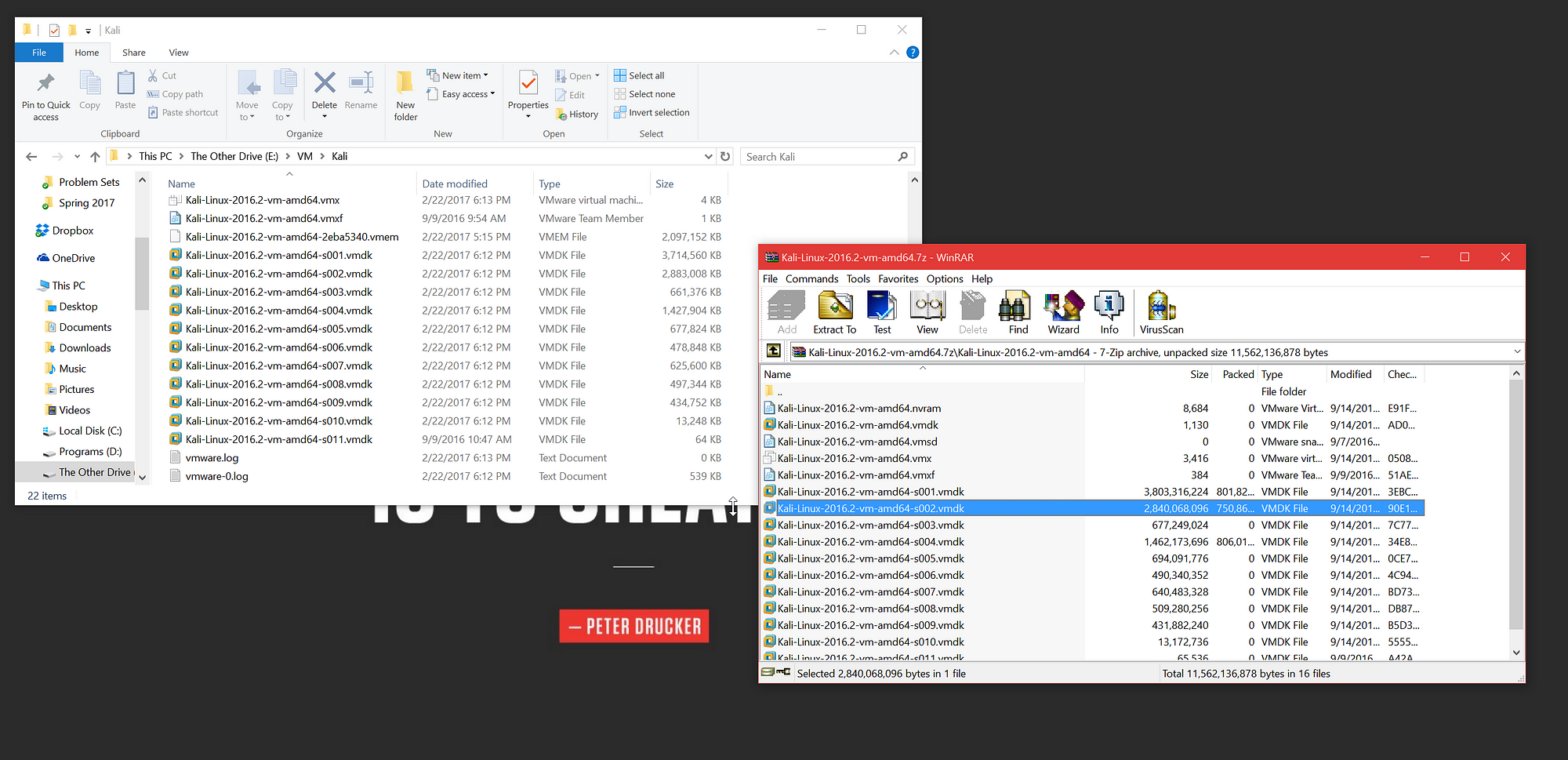Collapse the Explorer ribbon with the chevron
This screenshot has height=760, width=1568.
(895, 53)
